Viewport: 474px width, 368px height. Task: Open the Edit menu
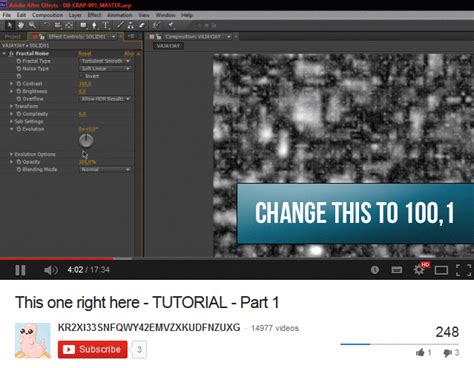coord(21,15)
